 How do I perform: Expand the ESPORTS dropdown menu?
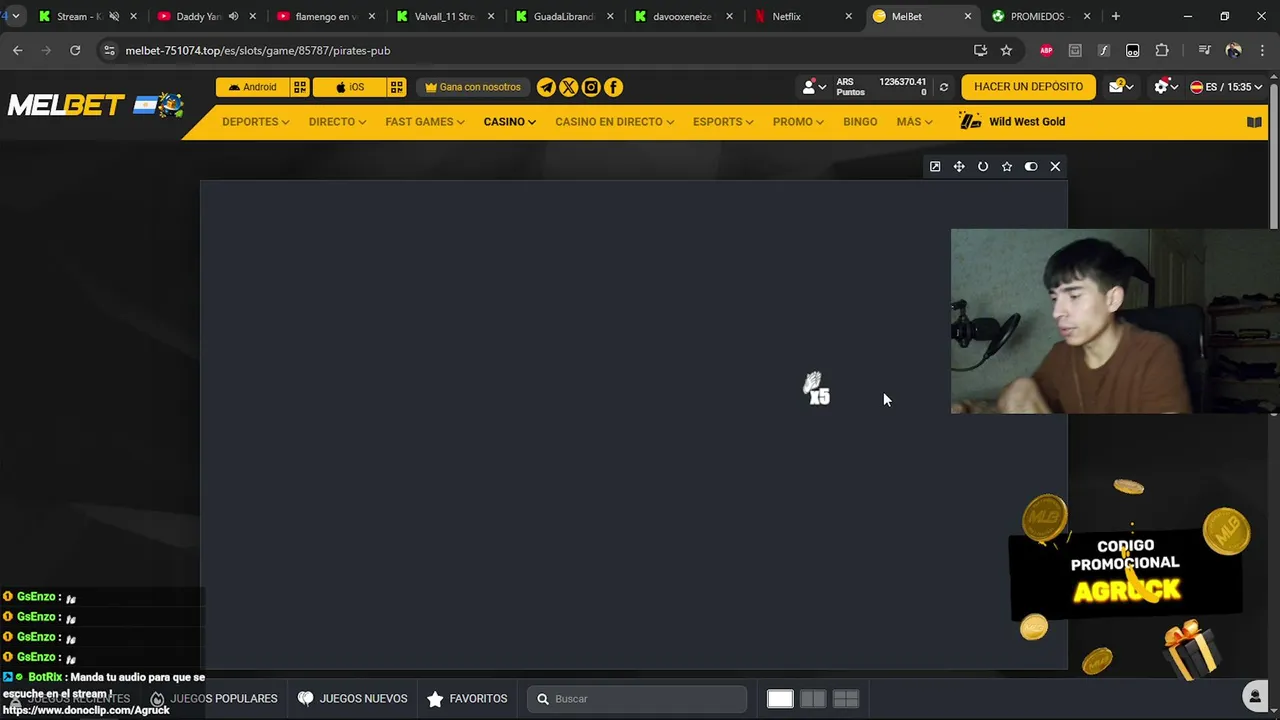[723, 122]
